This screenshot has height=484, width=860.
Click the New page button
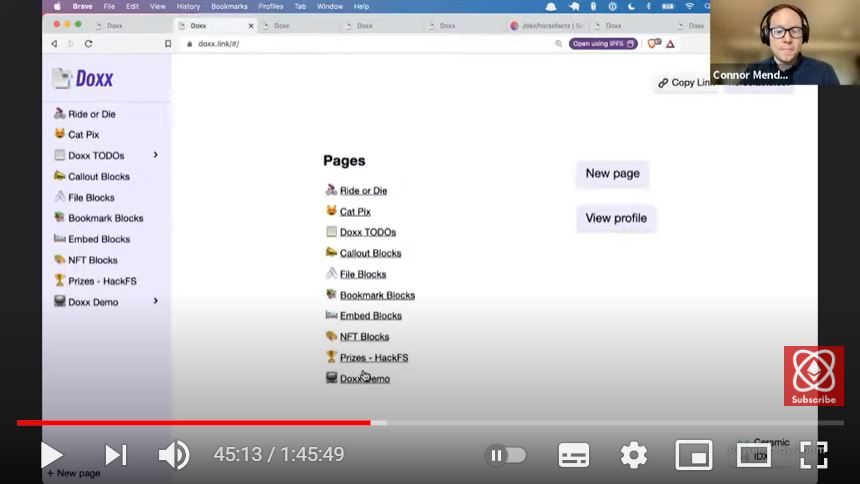tap(613, 173)
